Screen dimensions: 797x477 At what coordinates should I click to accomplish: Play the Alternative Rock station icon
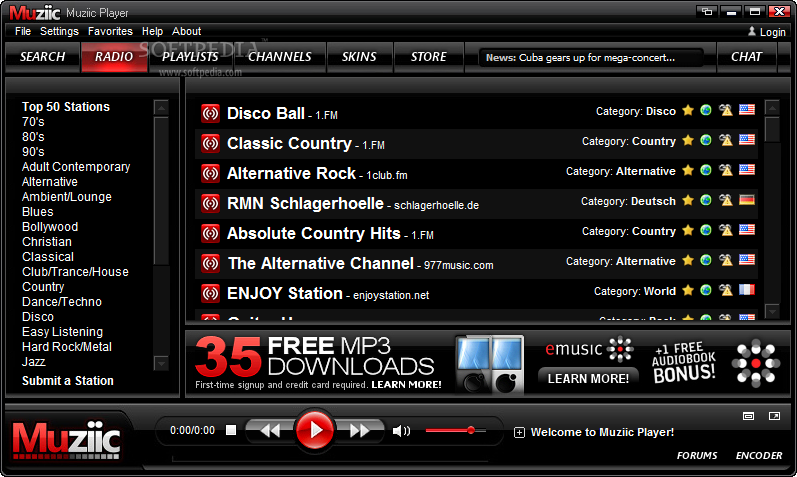pos(210,173)
